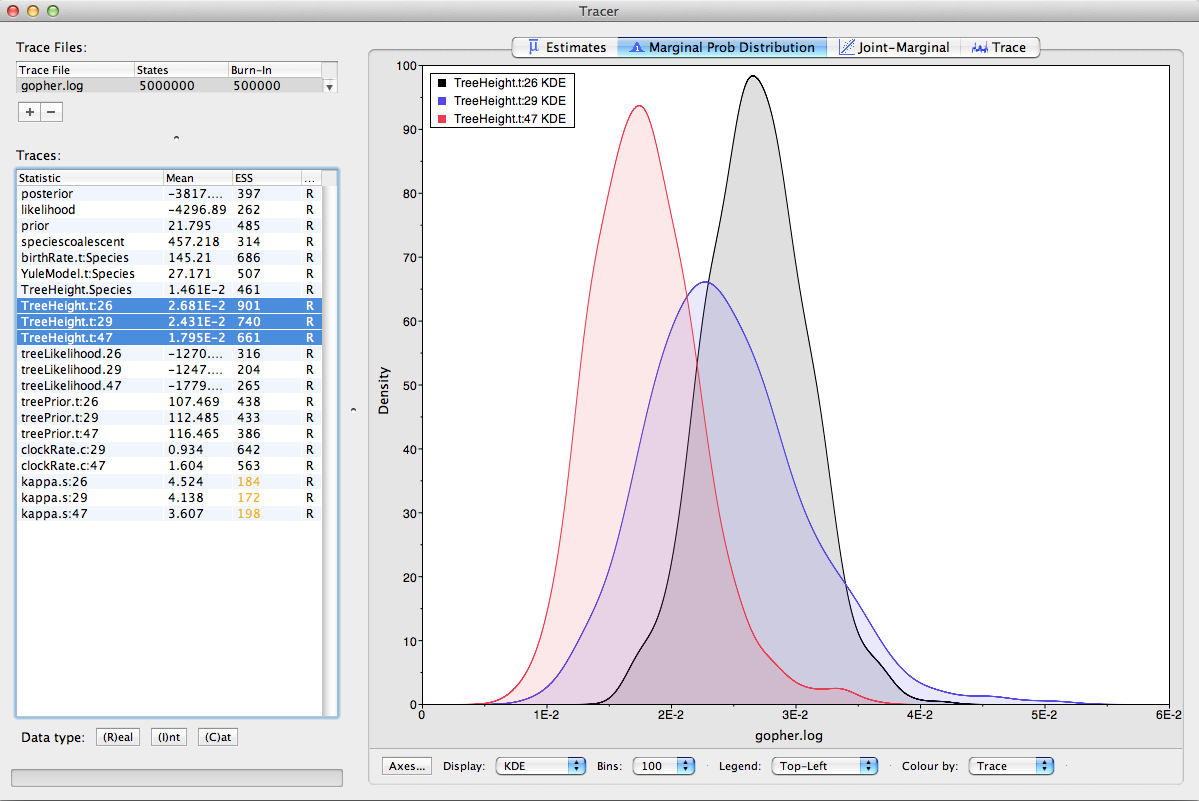Click the plus button to add trace file
The image size is (1199, 801).
coord(29,112)
